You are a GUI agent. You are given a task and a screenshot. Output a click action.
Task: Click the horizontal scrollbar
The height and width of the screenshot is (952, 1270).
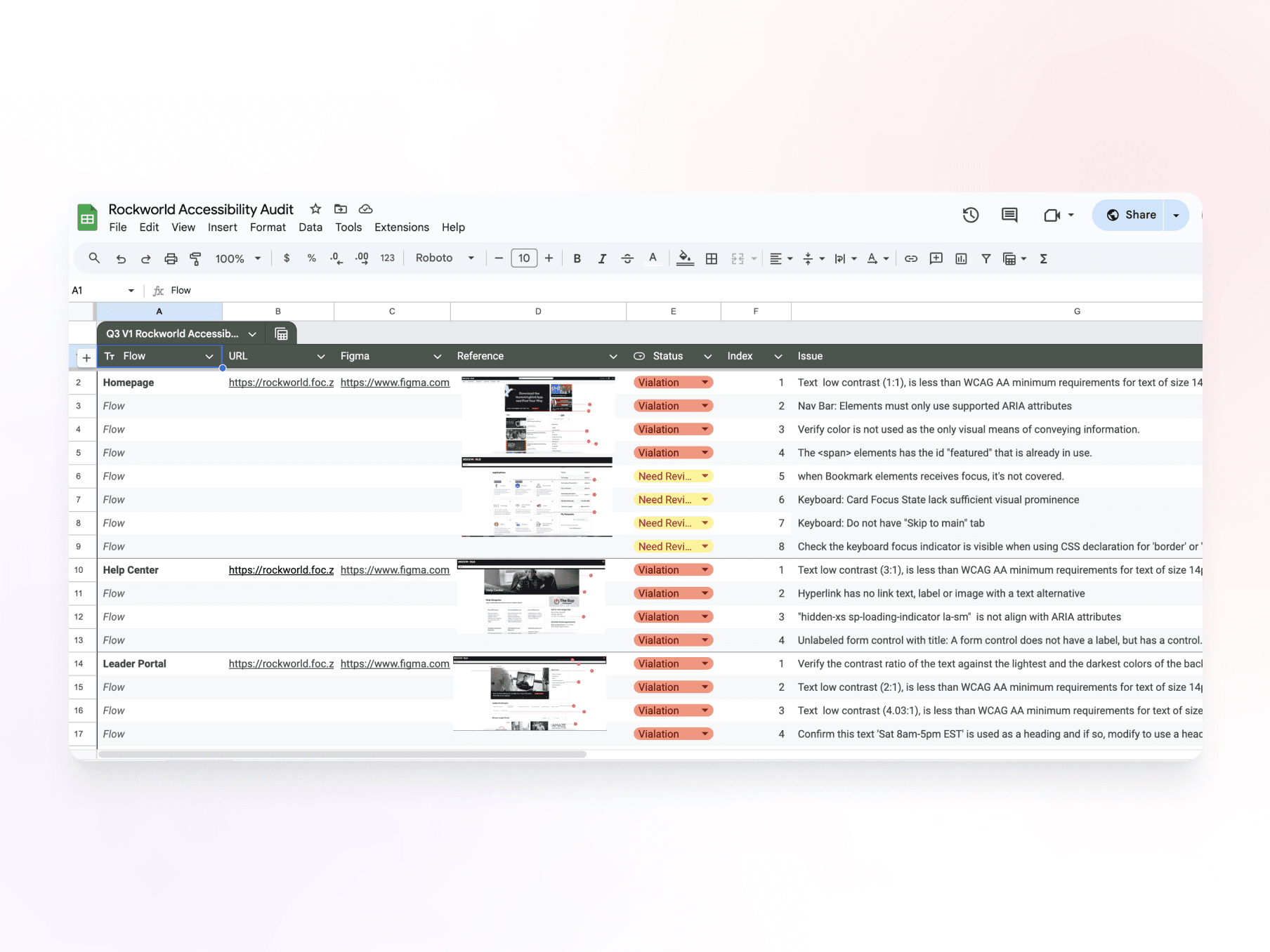click(342, 754)
